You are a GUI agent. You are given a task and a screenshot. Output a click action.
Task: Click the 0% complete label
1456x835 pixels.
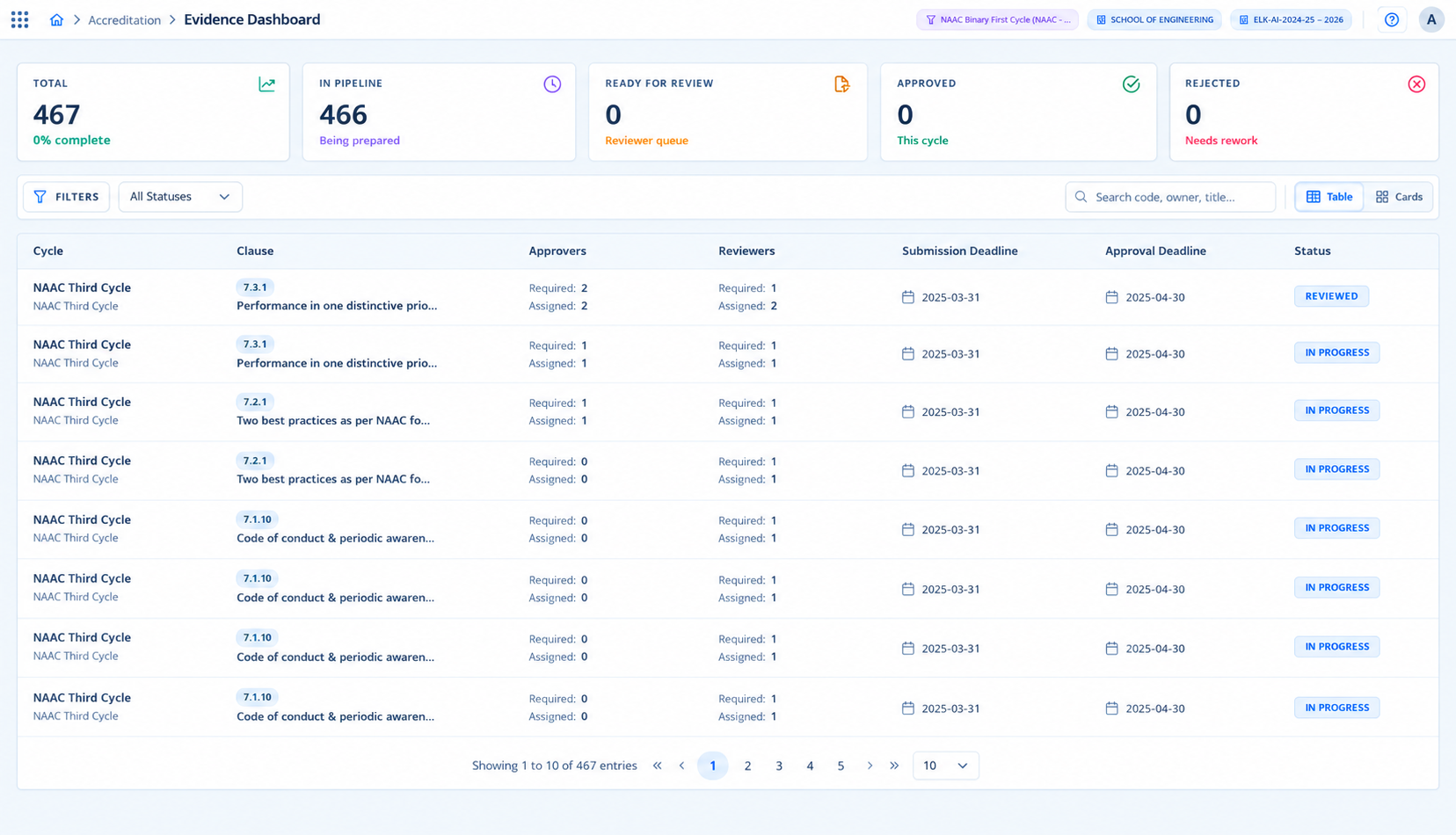coord(71,141)
